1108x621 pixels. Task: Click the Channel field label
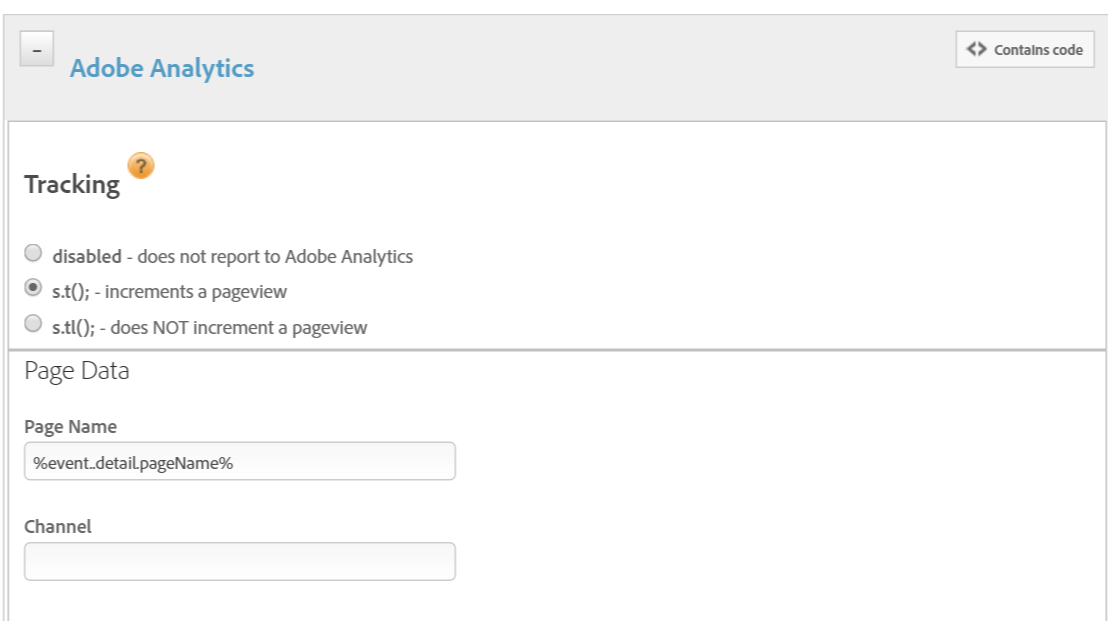pyautogui.click(x=58, y=526)
